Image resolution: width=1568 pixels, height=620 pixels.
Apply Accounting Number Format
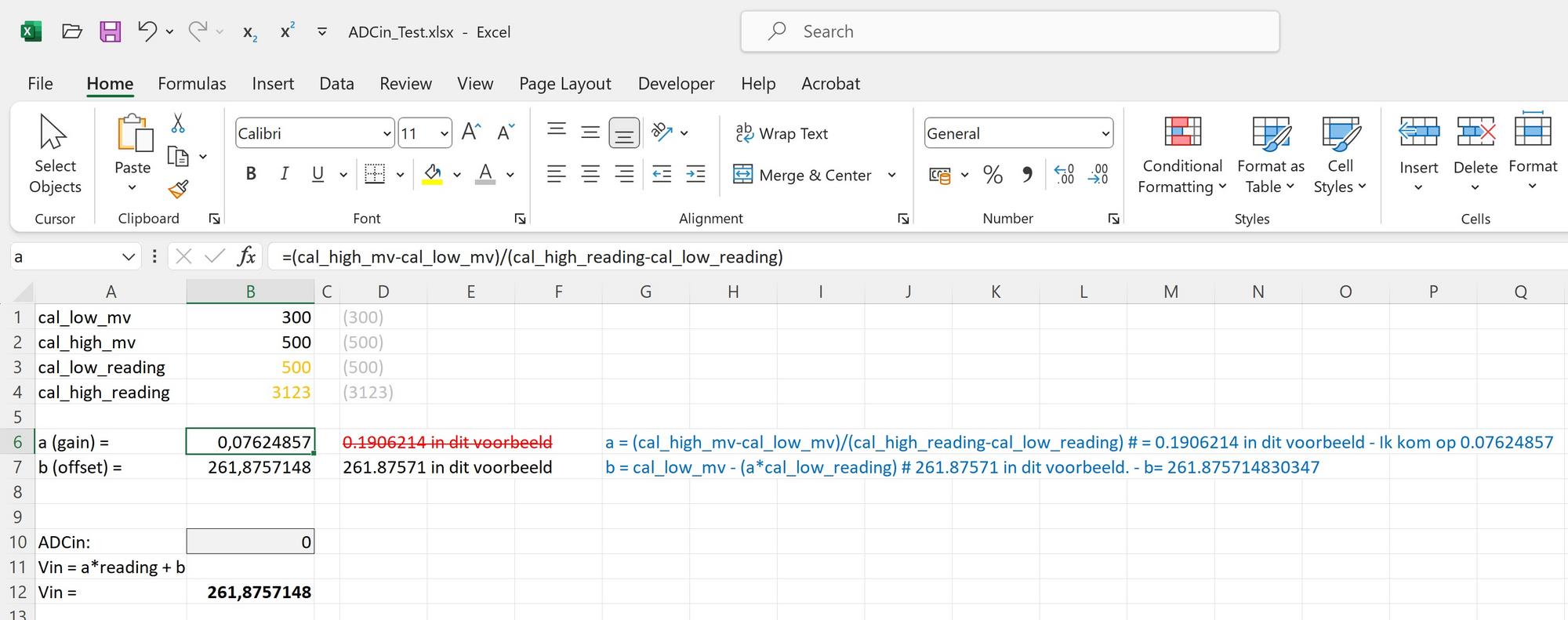(939, 175)
